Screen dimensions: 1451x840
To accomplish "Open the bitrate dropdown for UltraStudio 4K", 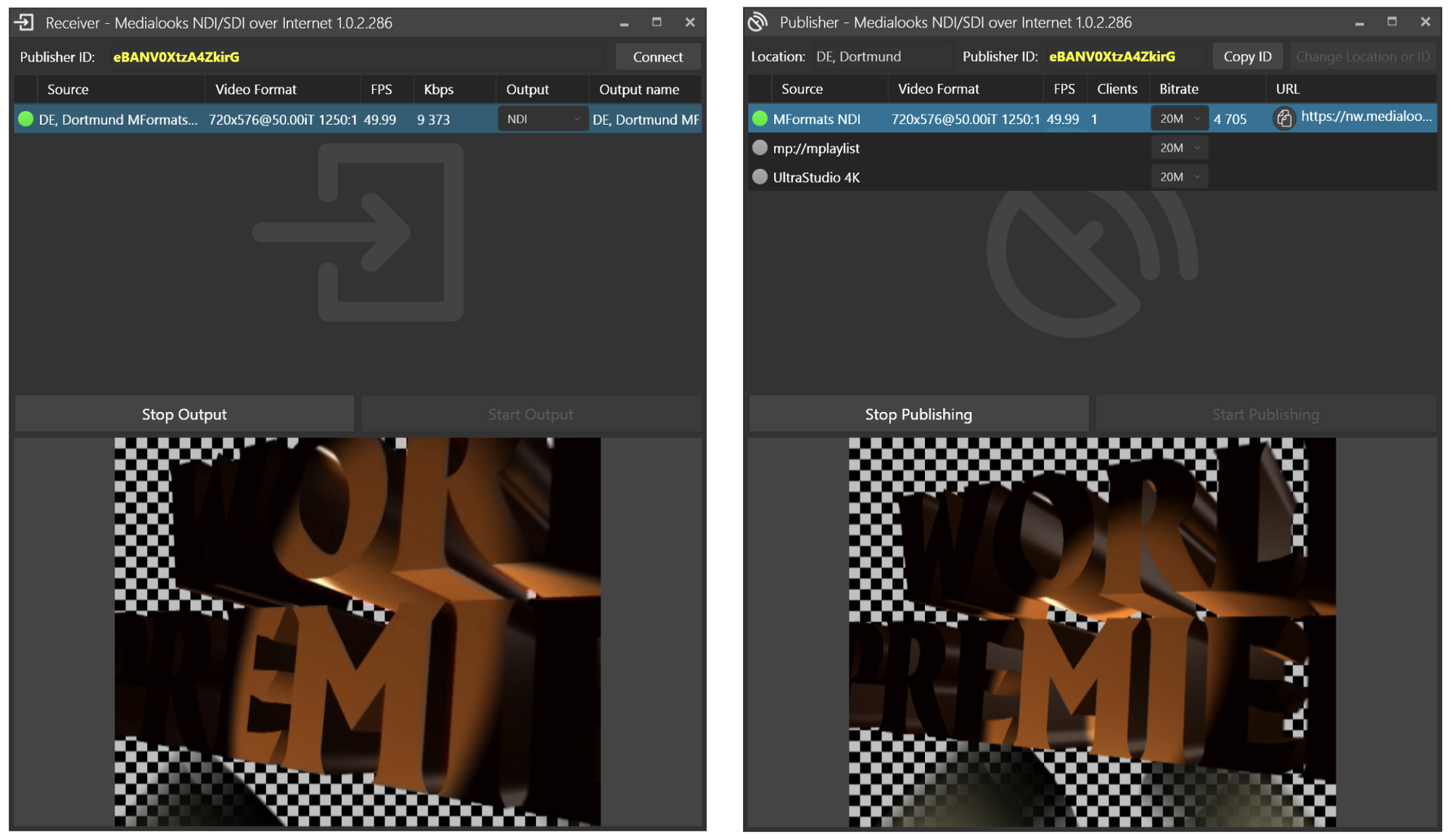I will (1179, 176).
